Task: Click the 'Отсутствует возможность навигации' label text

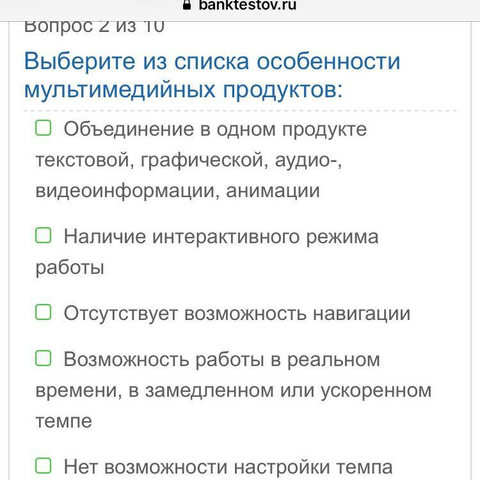Action: coord(237,314)
